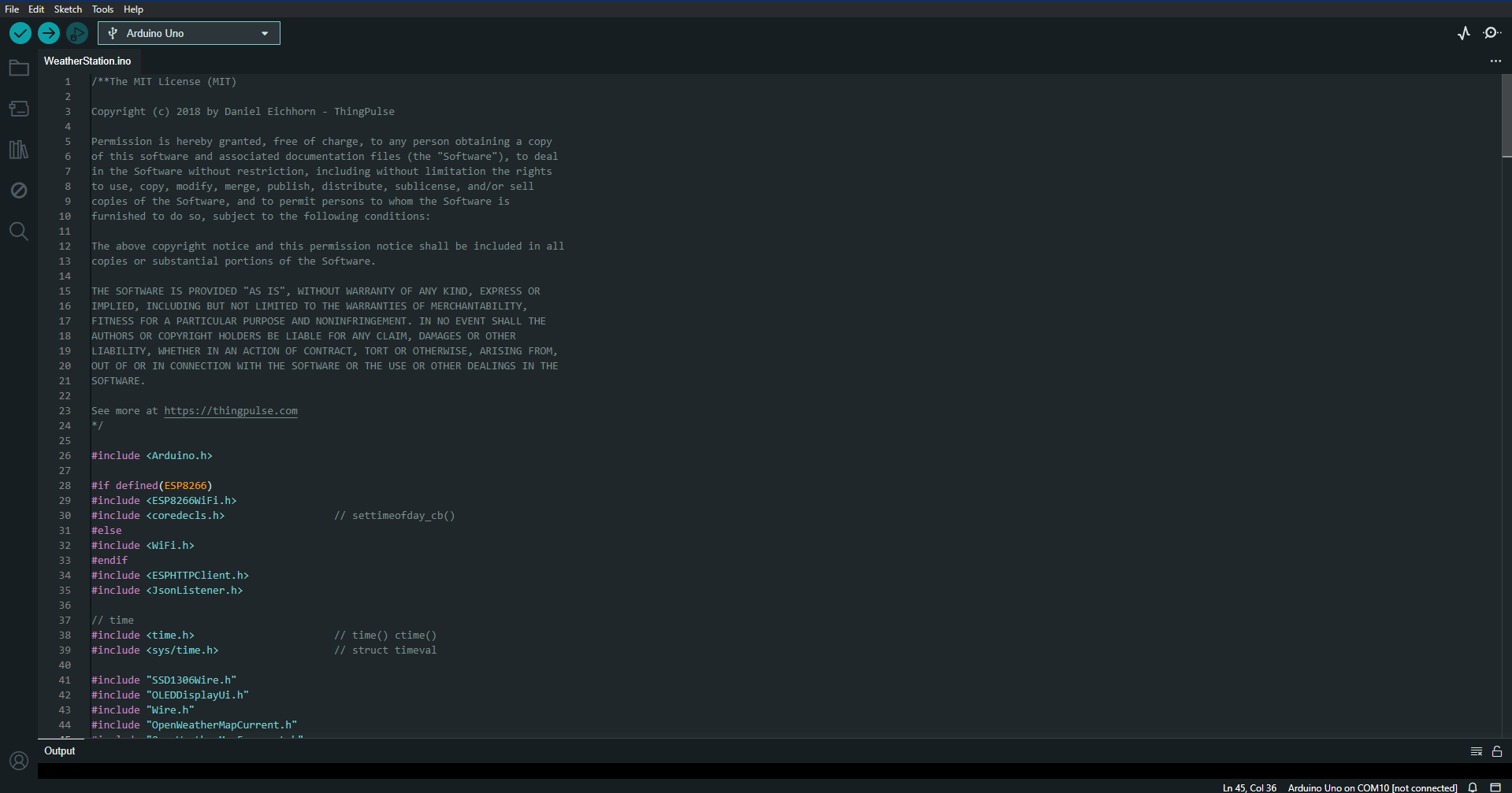Toggle bottom panel icon in status bar
This screenshot has width=1512, height=793.
click(1495, 787)
